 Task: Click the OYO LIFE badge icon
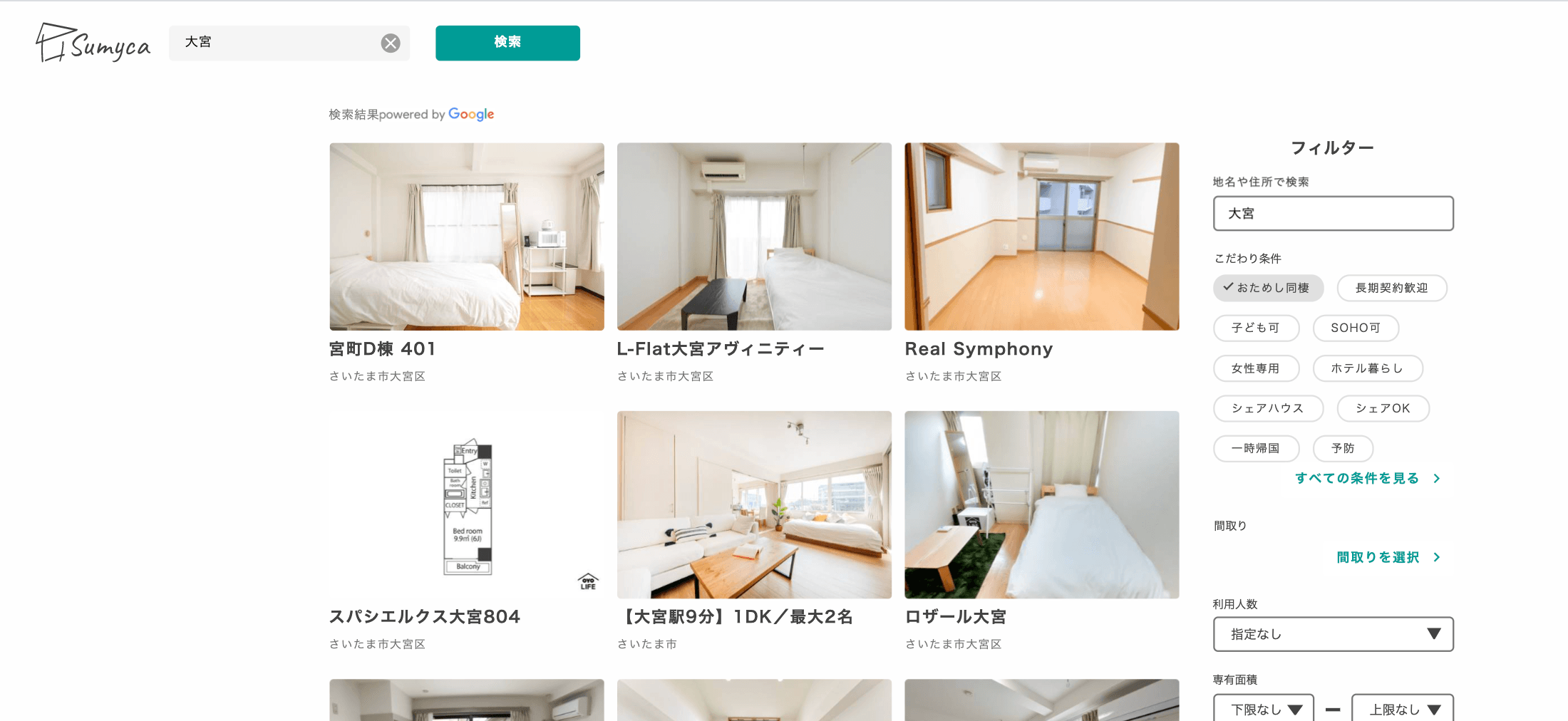pos(588,581)
